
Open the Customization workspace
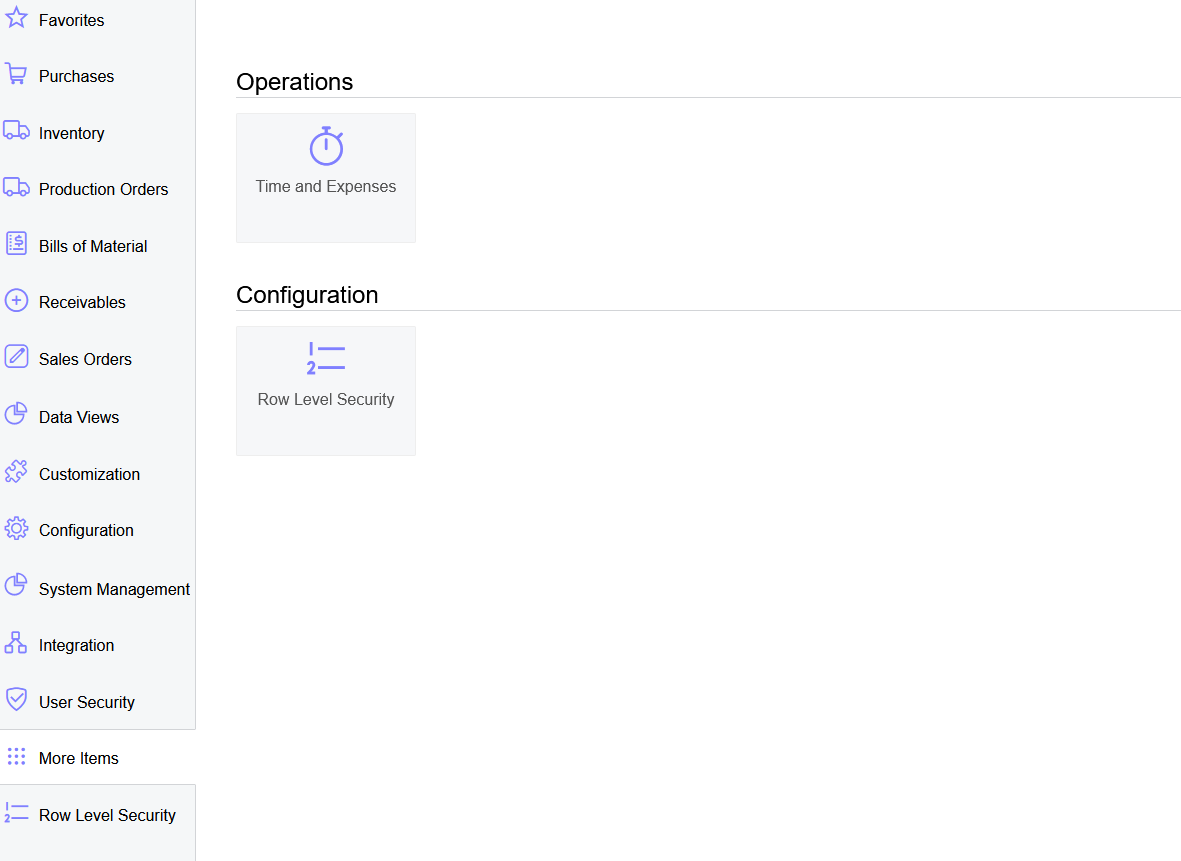(90, 475)
